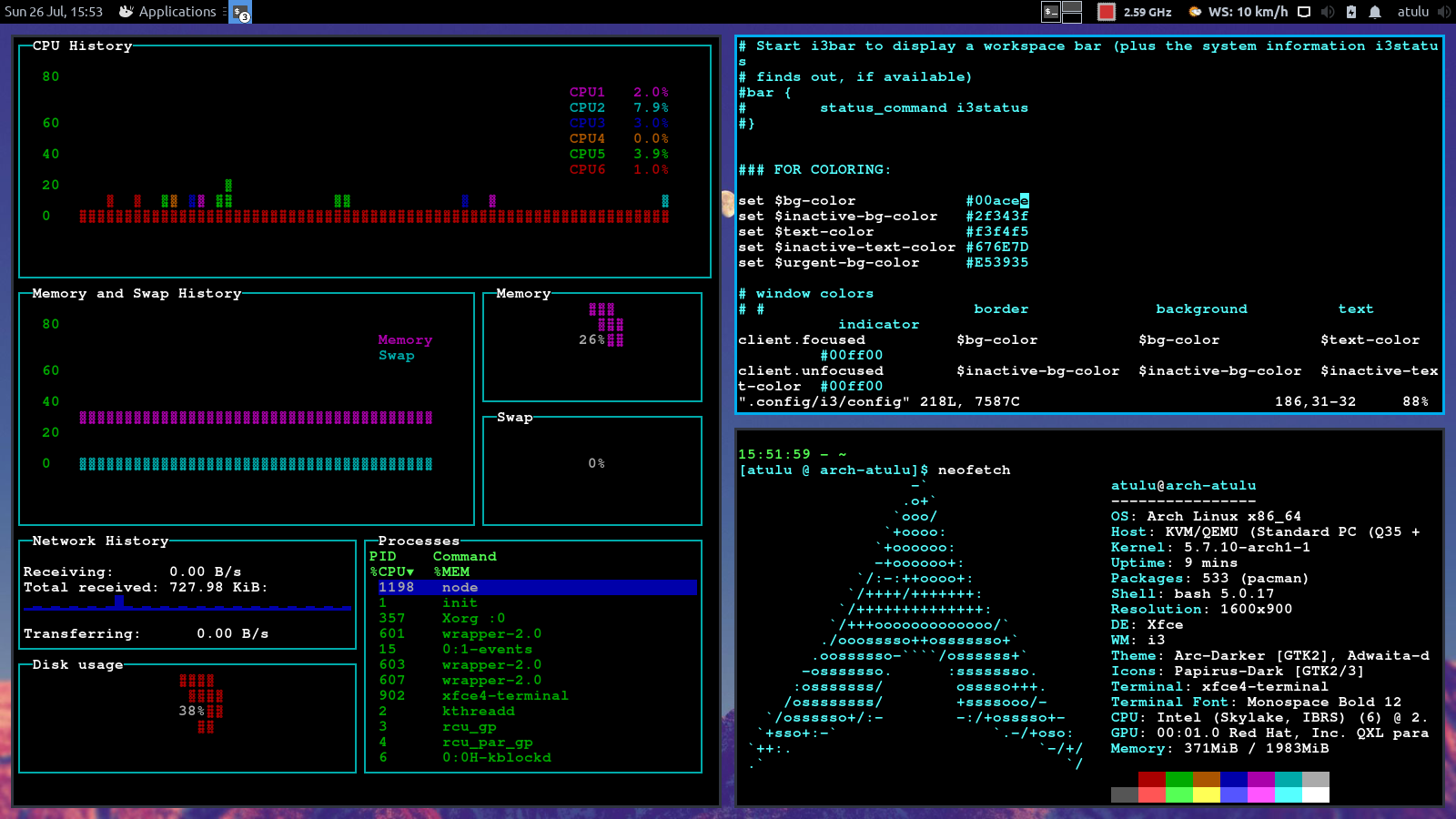The image size is (1456, 819).
Task: Click the CPU1 legend entry
Action: (x=620, y=93)
